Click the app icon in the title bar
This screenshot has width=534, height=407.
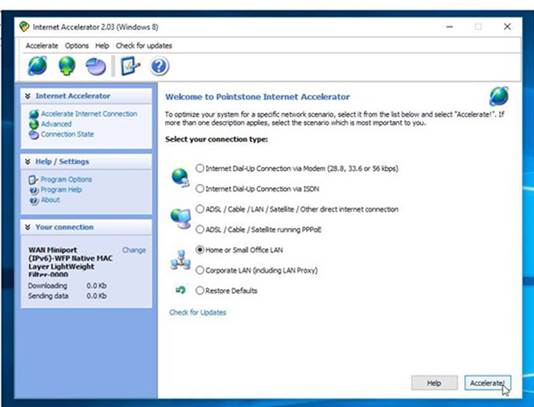click(x=24, y=27)
